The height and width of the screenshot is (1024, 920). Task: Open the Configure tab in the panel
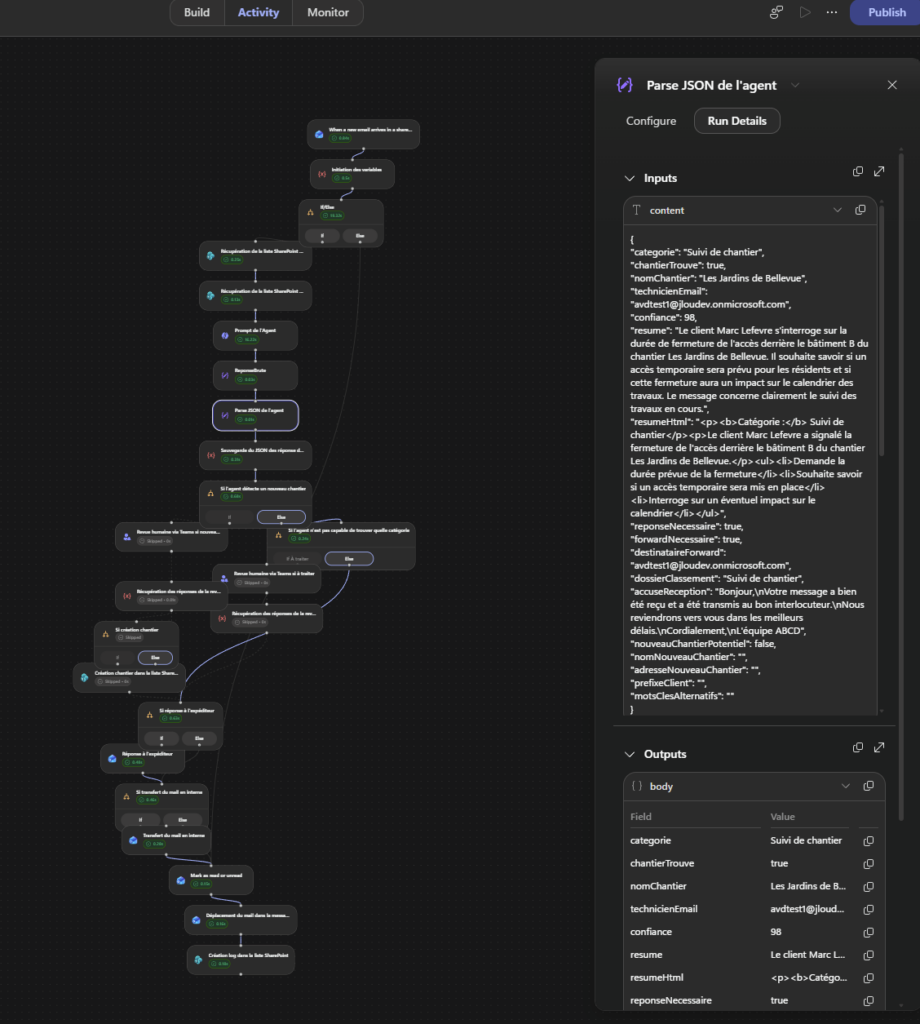pyautogui.click(x=651, y=121)
